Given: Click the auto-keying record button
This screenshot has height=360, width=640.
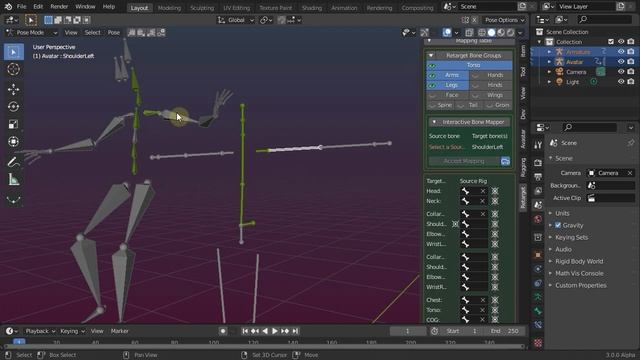Looking at the screenshot, I should [x=222, y=331].
